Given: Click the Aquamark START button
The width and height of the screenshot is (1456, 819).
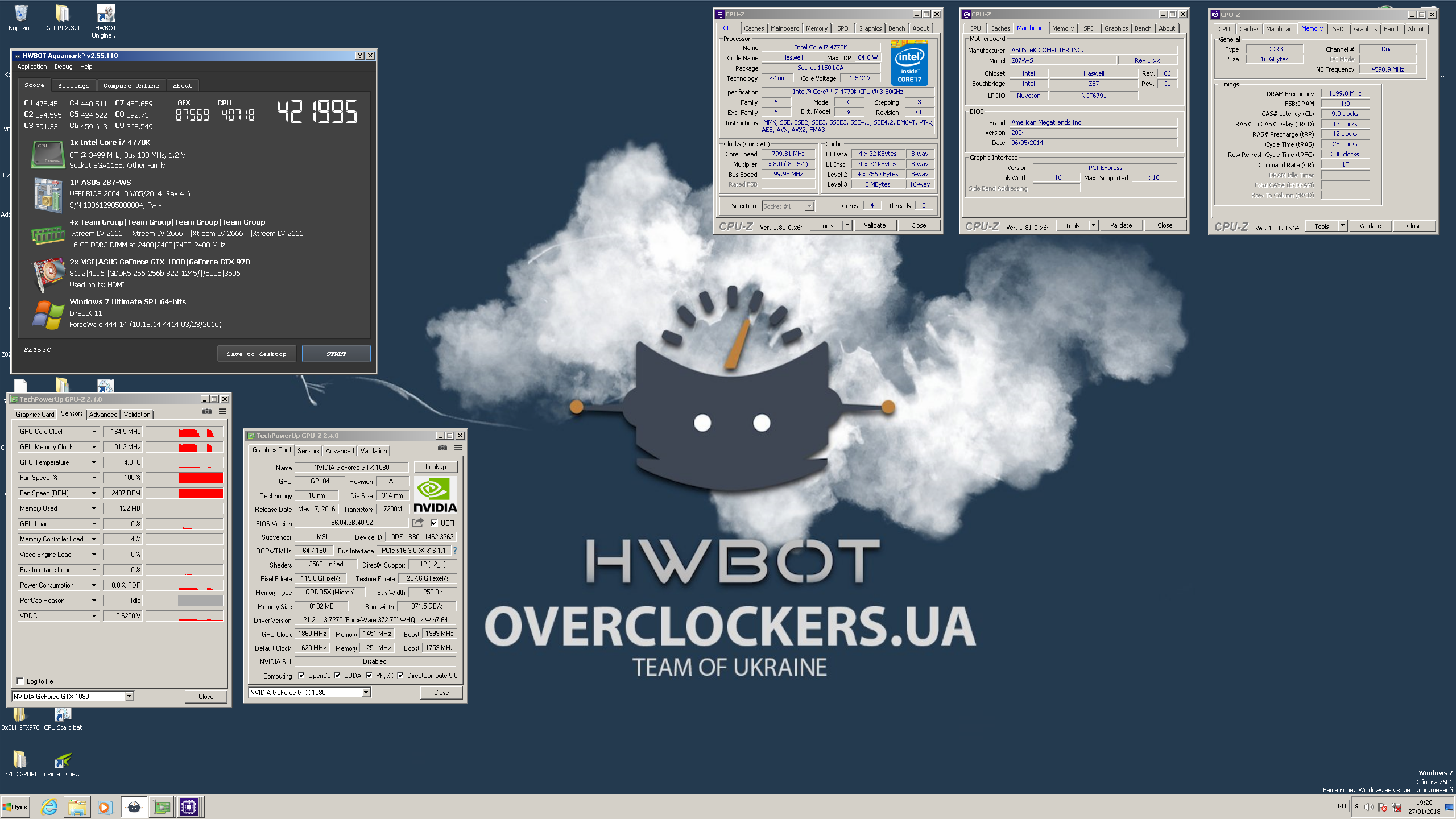Looking at the screenshot, I should 336,354.
